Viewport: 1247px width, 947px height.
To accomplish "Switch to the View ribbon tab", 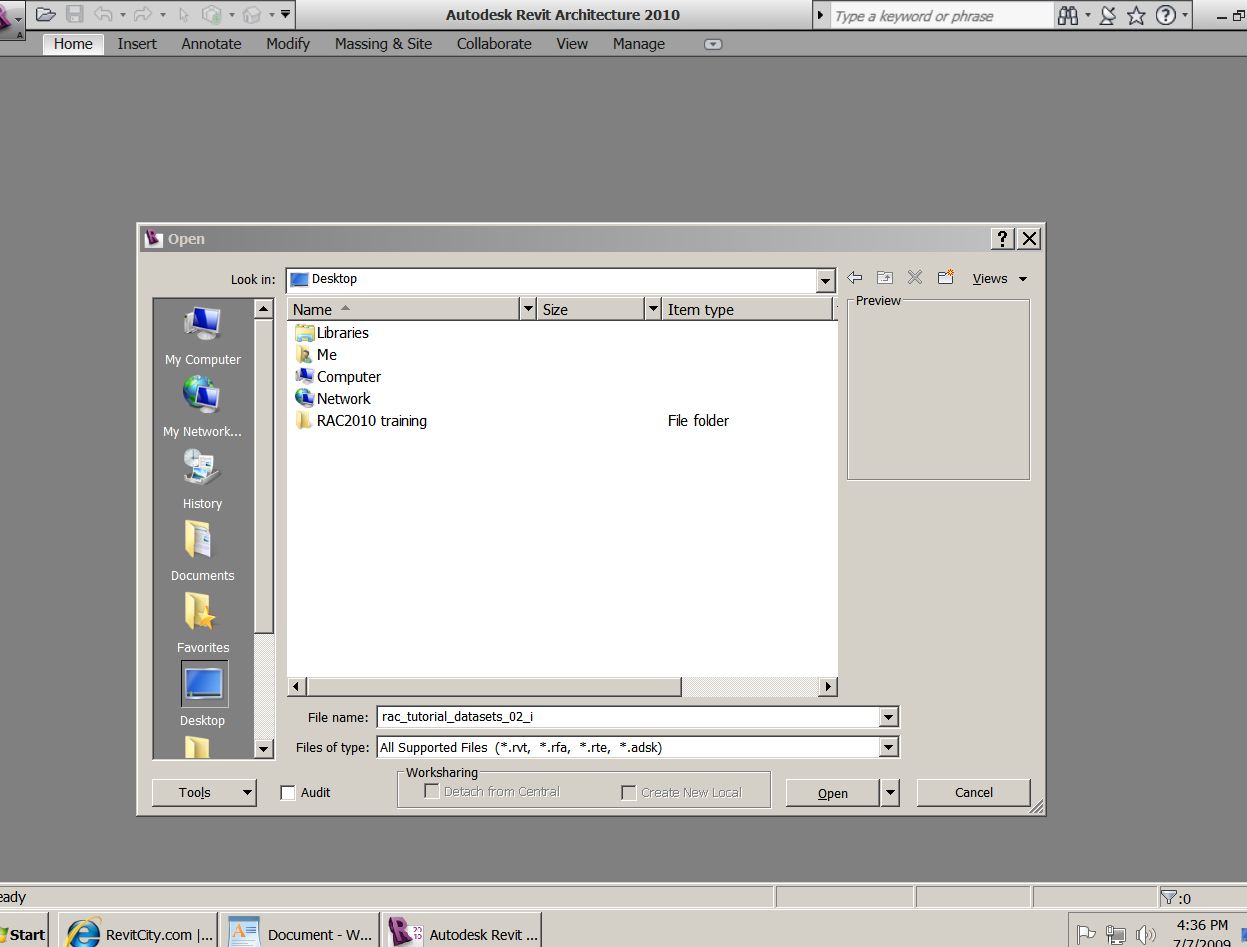I will point(572,44).
